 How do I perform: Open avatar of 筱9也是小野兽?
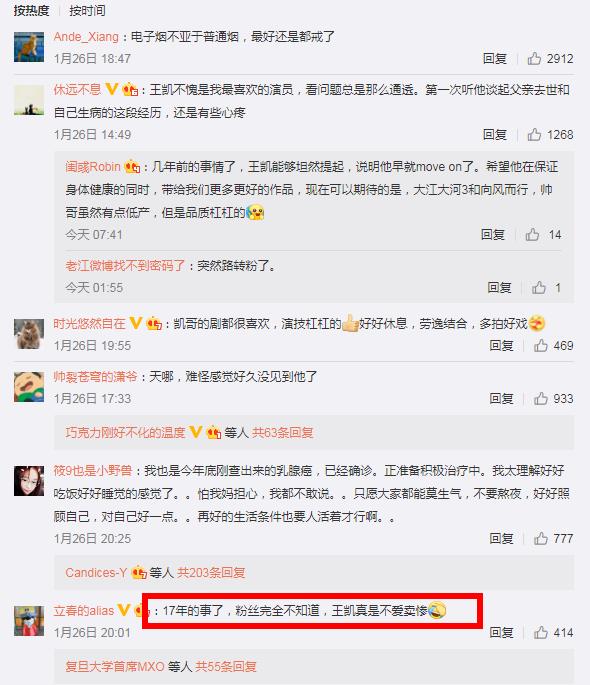point(29,481)
